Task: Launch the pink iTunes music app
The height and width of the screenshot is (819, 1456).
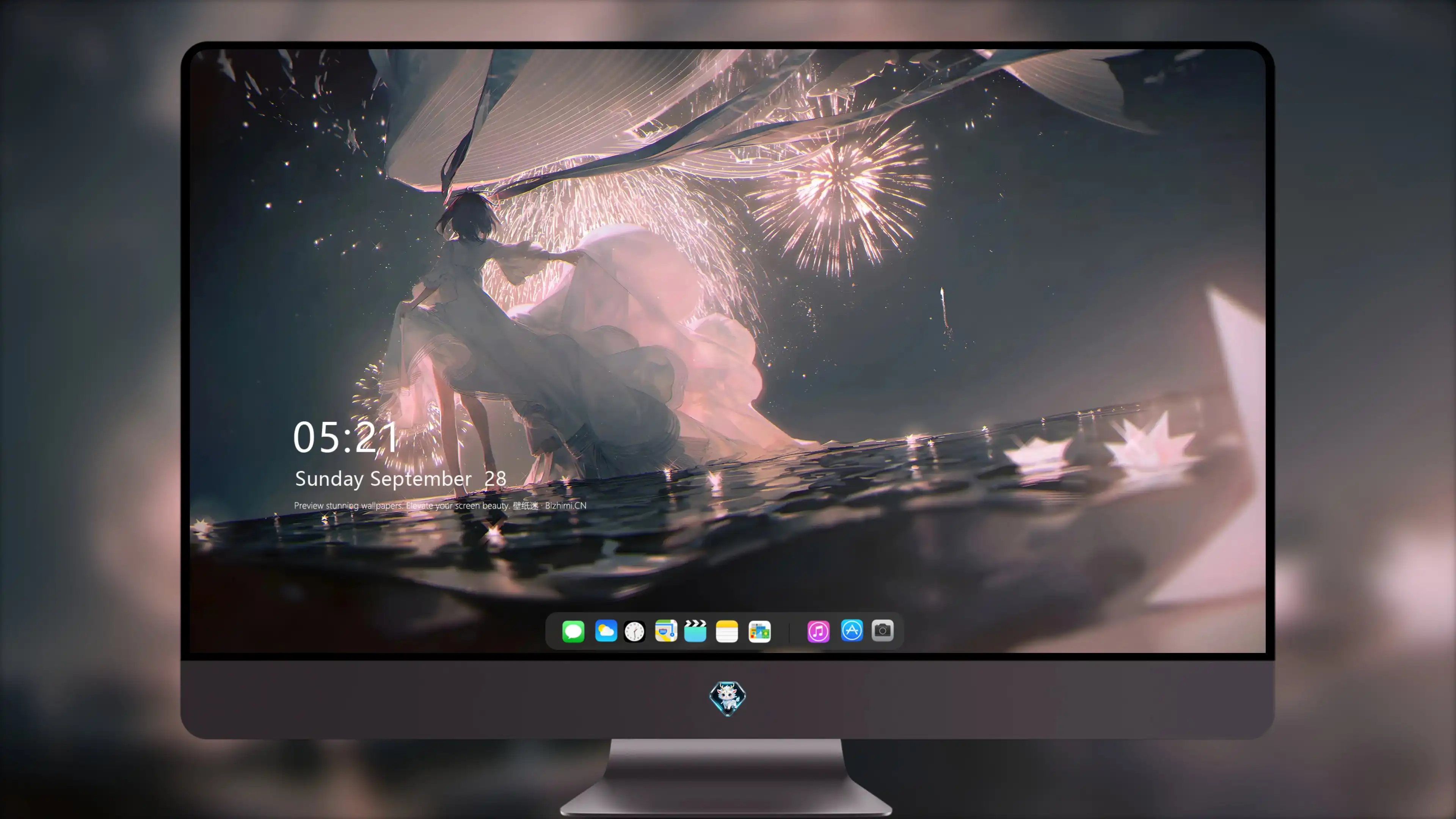Action: [x=819, y=631]
